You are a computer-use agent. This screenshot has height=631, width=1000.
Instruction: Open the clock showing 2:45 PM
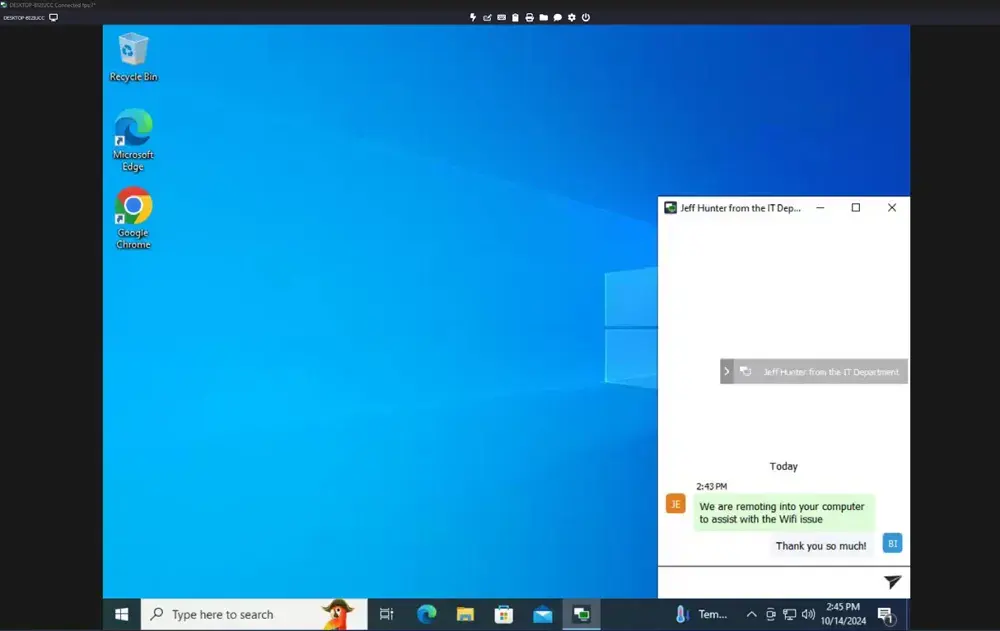pos(843,614)
